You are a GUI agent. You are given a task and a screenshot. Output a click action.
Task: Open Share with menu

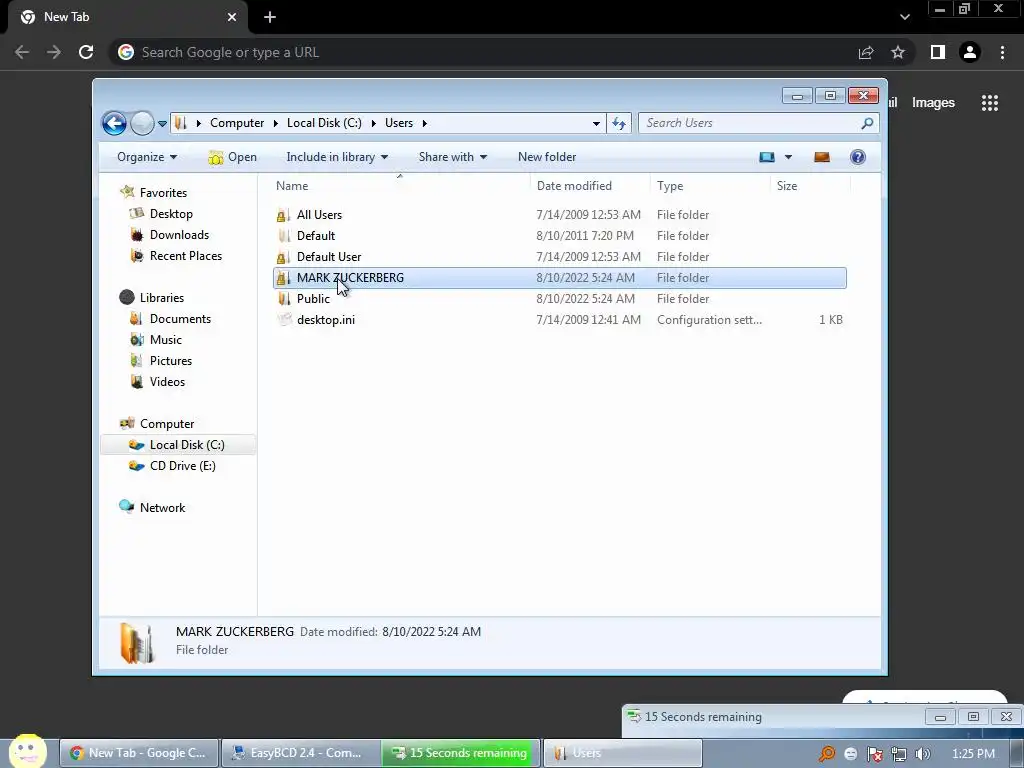tap(453, 157)
